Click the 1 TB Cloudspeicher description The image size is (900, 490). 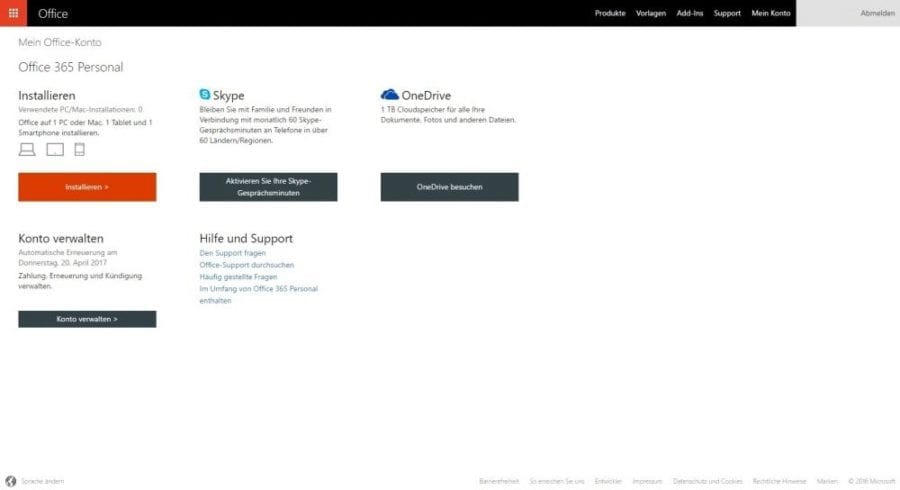(x=448, y=115)
